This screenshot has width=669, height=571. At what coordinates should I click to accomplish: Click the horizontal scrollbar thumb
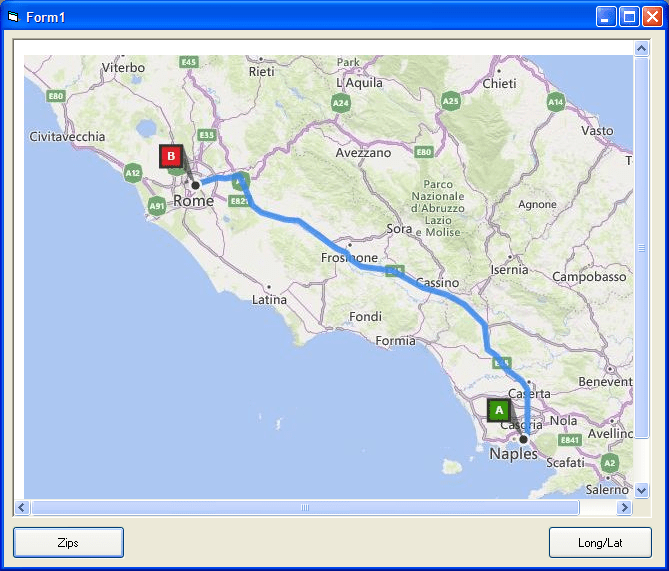[x=305, y=507]
